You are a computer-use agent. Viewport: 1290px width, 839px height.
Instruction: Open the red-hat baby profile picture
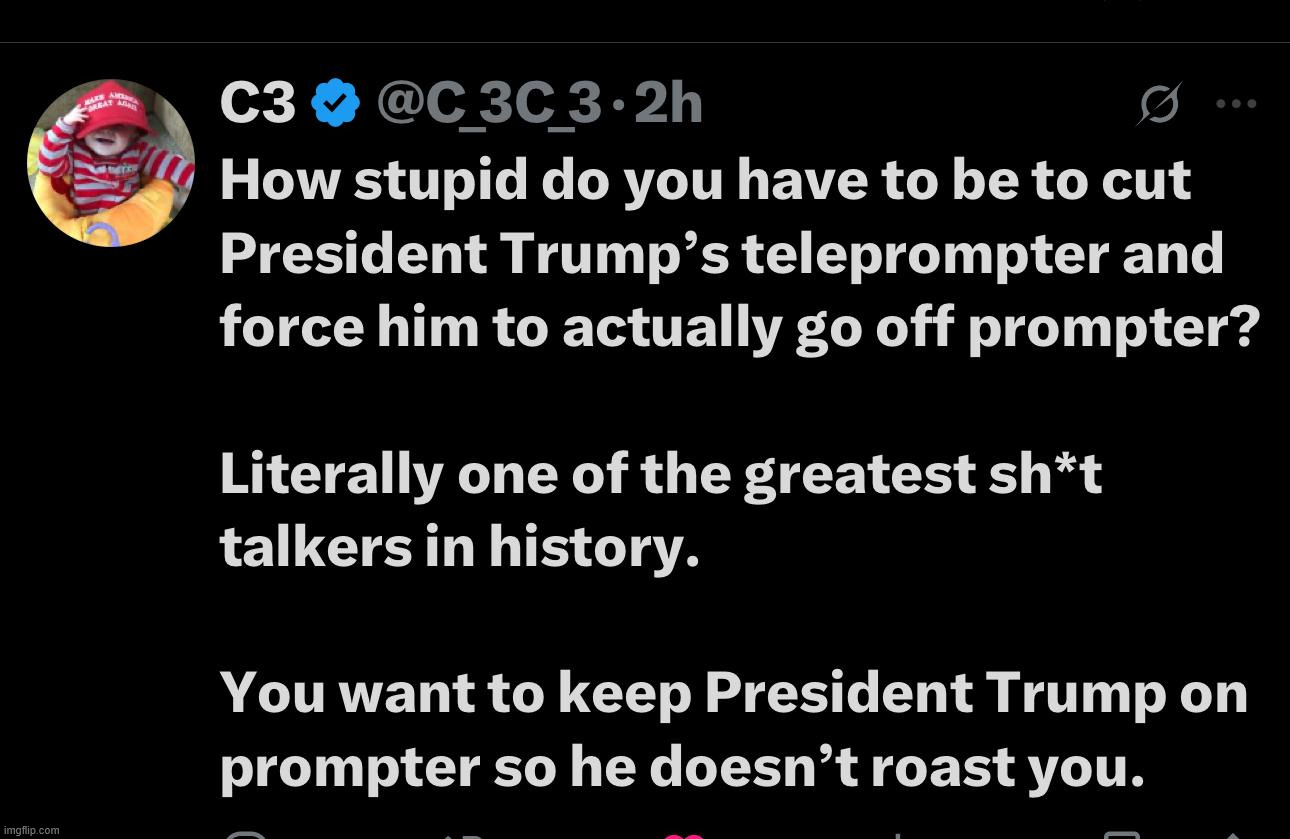pyautogui.click(x=111, y=162)
